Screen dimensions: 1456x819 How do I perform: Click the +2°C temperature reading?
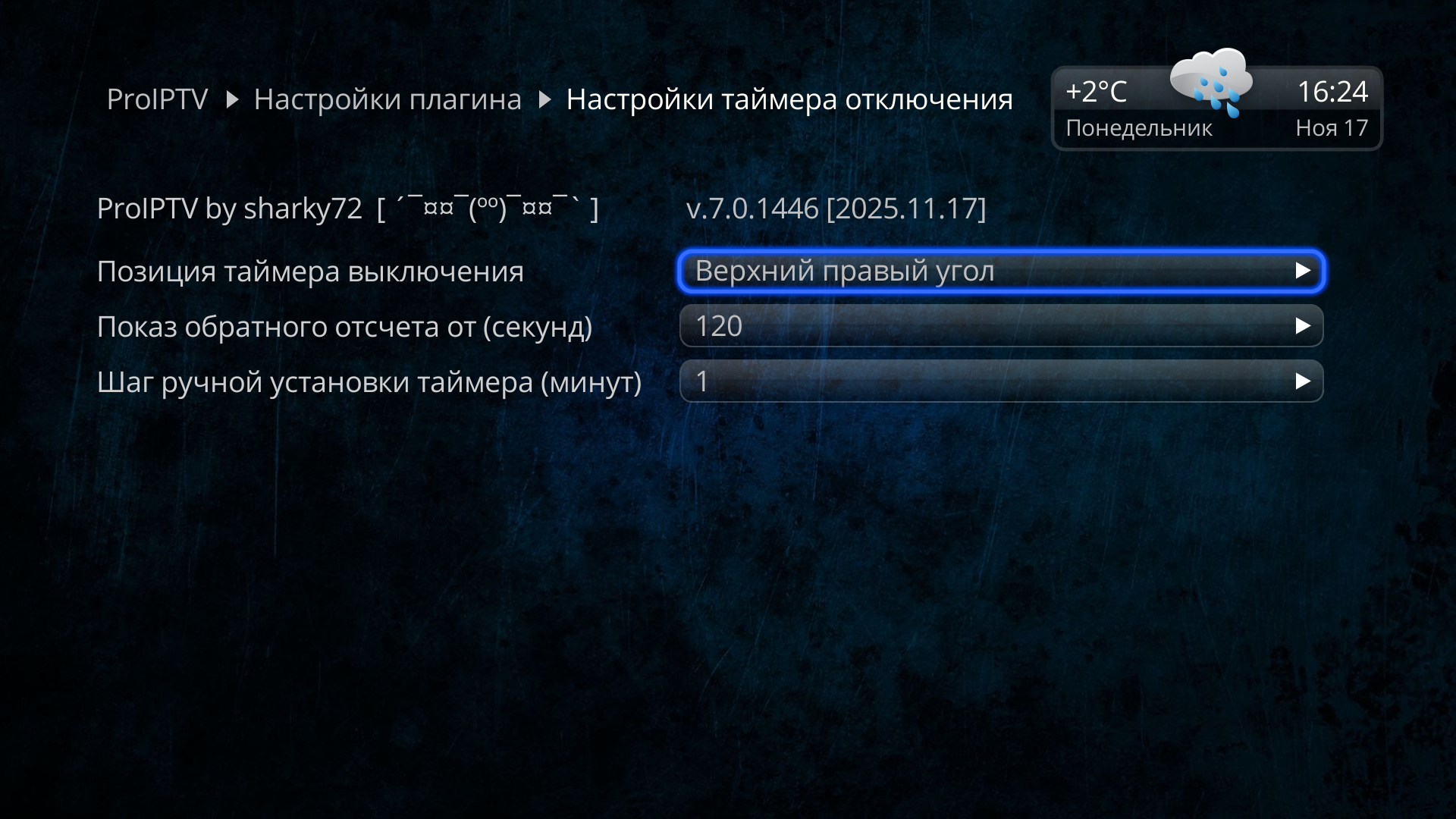point(1096,92)
